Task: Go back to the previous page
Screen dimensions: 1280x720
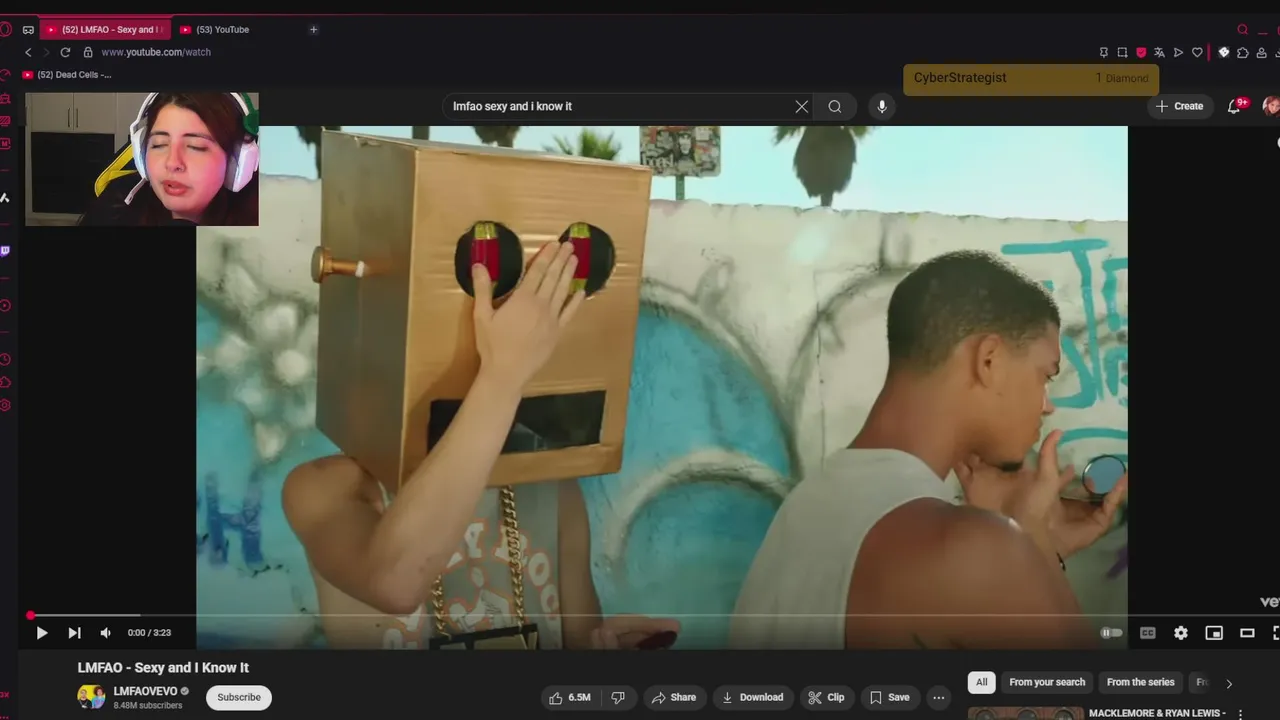Action: pos(28,52)
